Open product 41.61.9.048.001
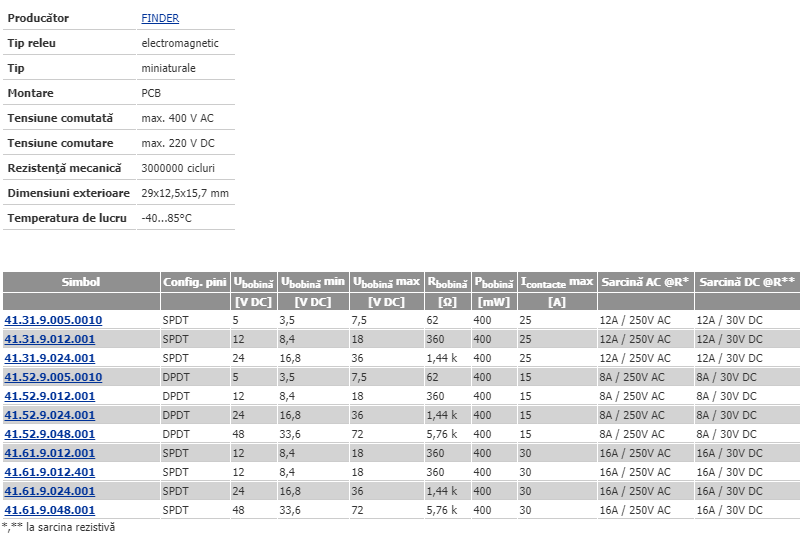The width and height of the screenshot is (800, 535). click(x=49, y=510)
